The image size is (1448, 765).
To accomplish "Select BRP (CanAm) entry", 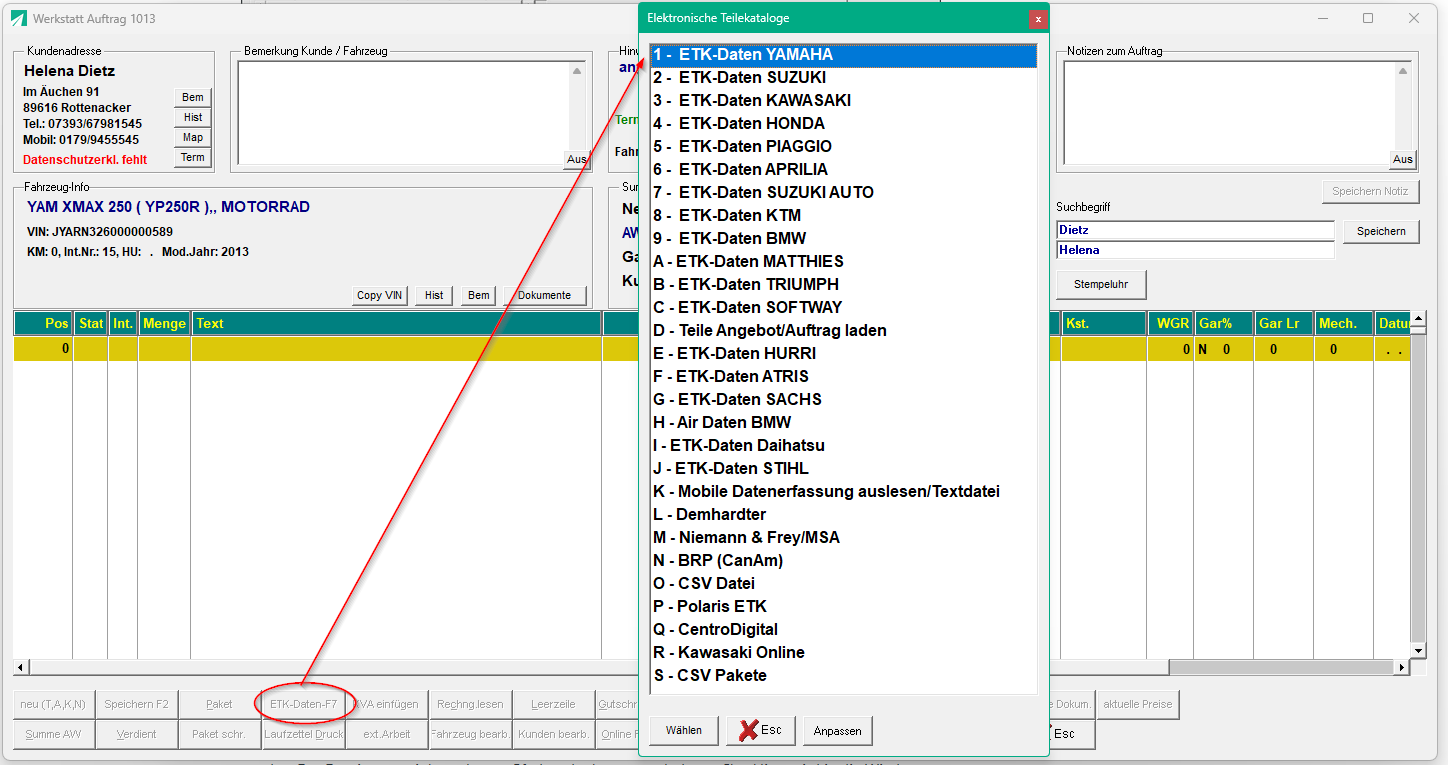I will pos(843,561).
